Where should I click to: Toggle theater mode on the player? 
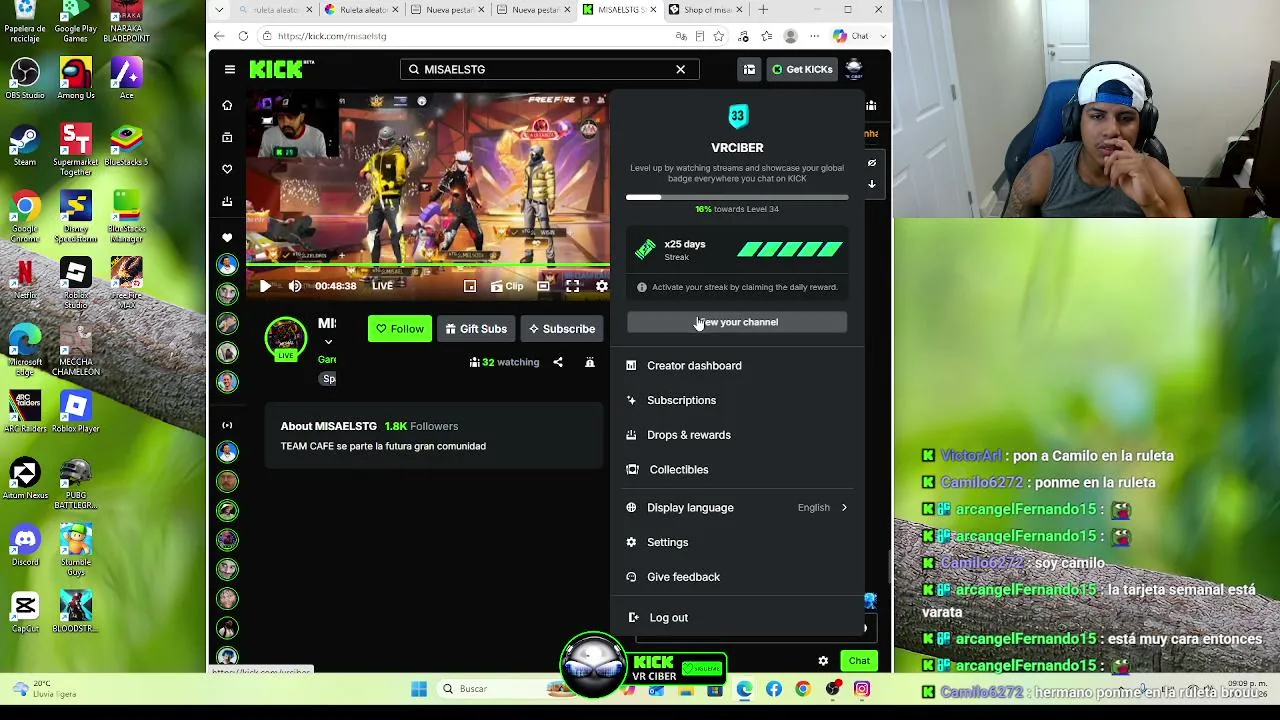(x=542, y=286)
